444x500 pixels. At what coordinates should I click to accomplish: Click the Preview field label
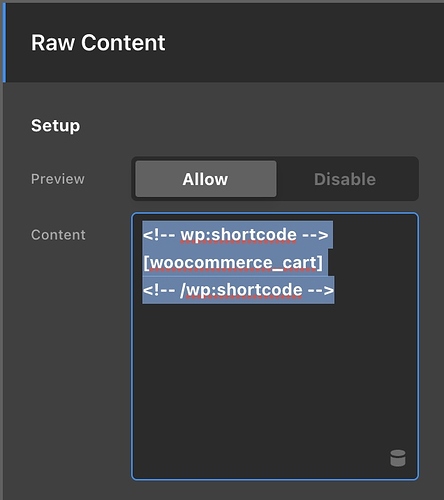[x=58, y=179]
